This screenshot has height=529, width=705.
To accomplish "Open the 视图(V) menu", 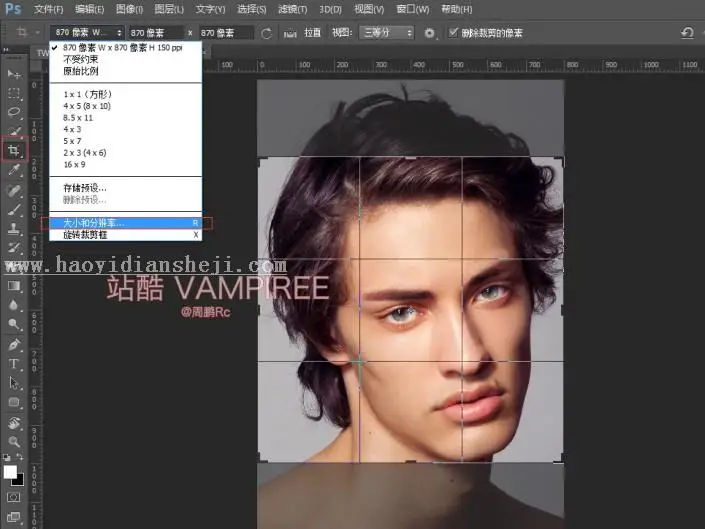I will pyautogui.click(x=369, y=9).
